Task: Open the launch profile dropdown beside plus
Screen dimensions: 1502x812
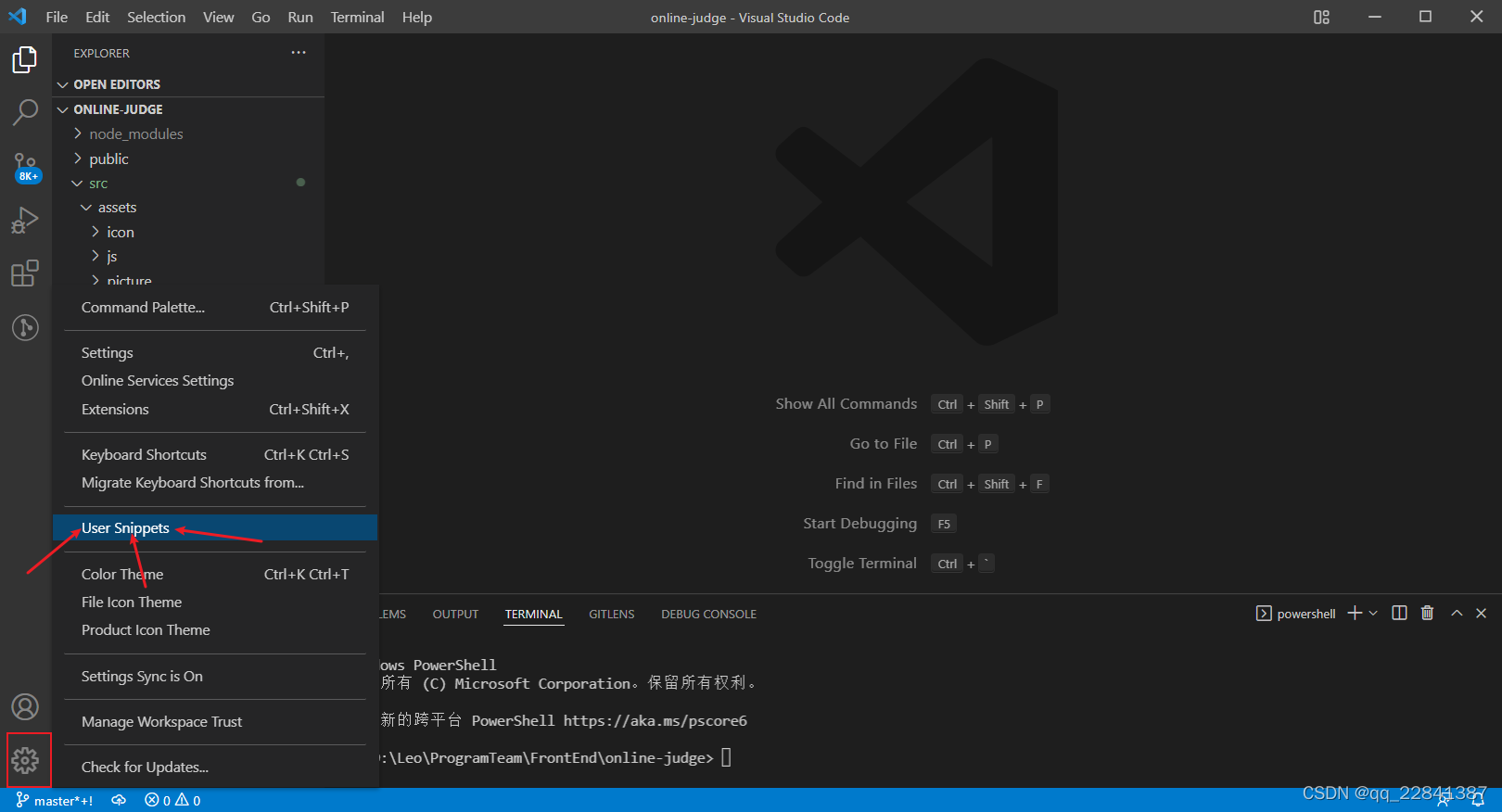Action: point(1373,614)
